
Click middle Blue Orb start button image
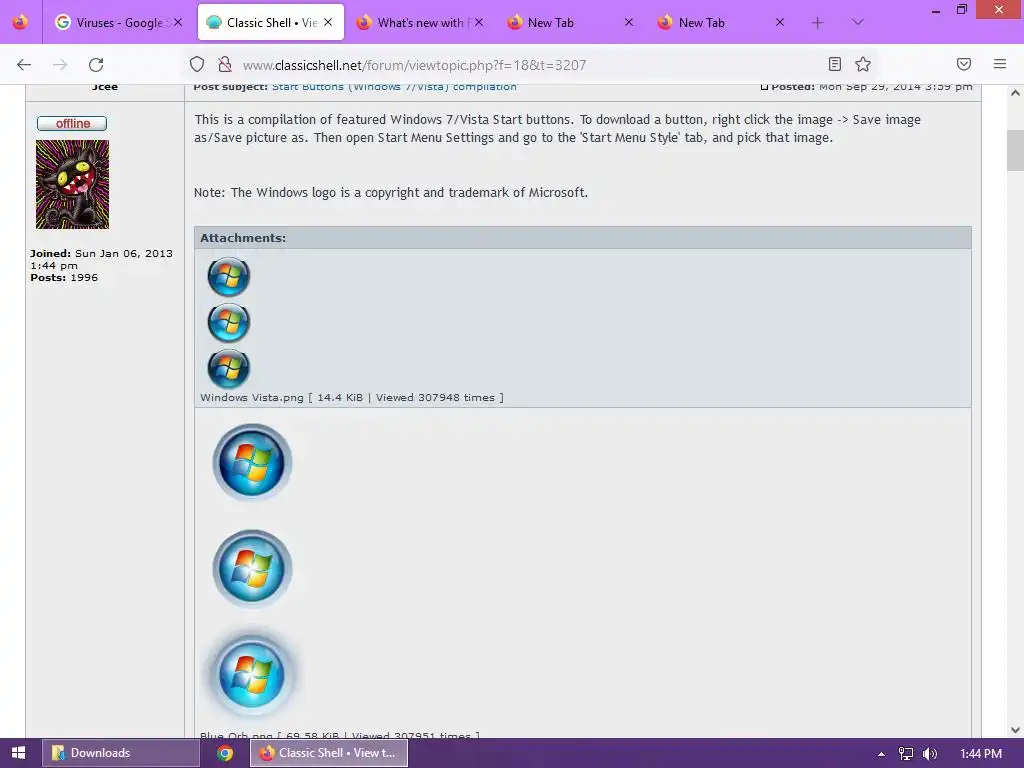(x=252, y=568)
